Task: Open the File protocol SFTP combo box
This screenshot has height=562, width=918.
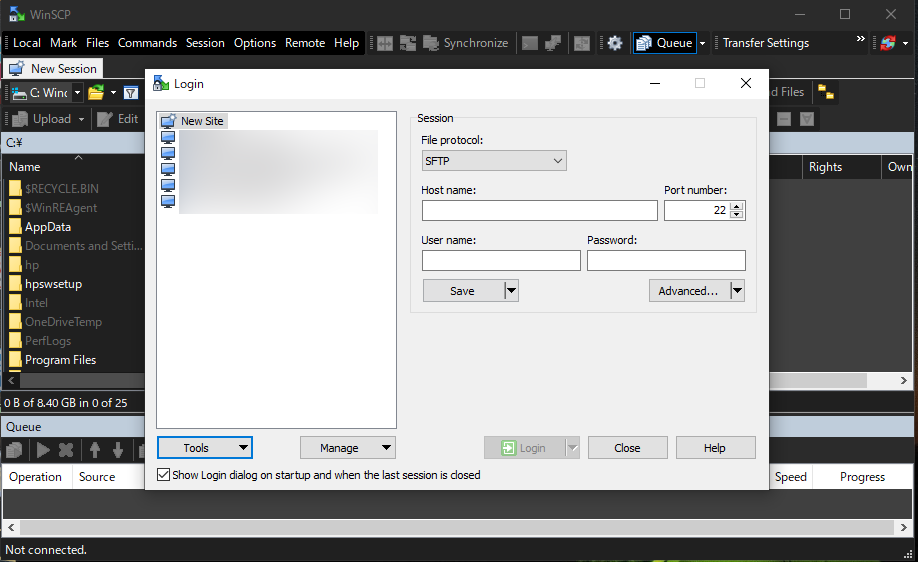Action: [x=494, y=161]
